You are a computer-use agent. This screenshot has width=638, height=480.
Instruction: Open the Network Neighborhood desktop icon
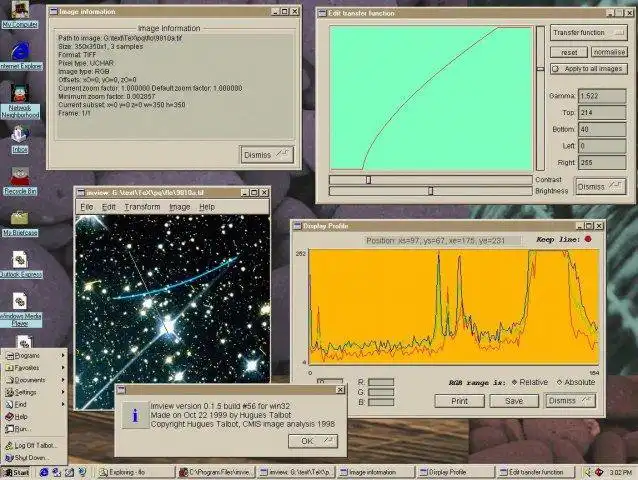pos(20,101)
